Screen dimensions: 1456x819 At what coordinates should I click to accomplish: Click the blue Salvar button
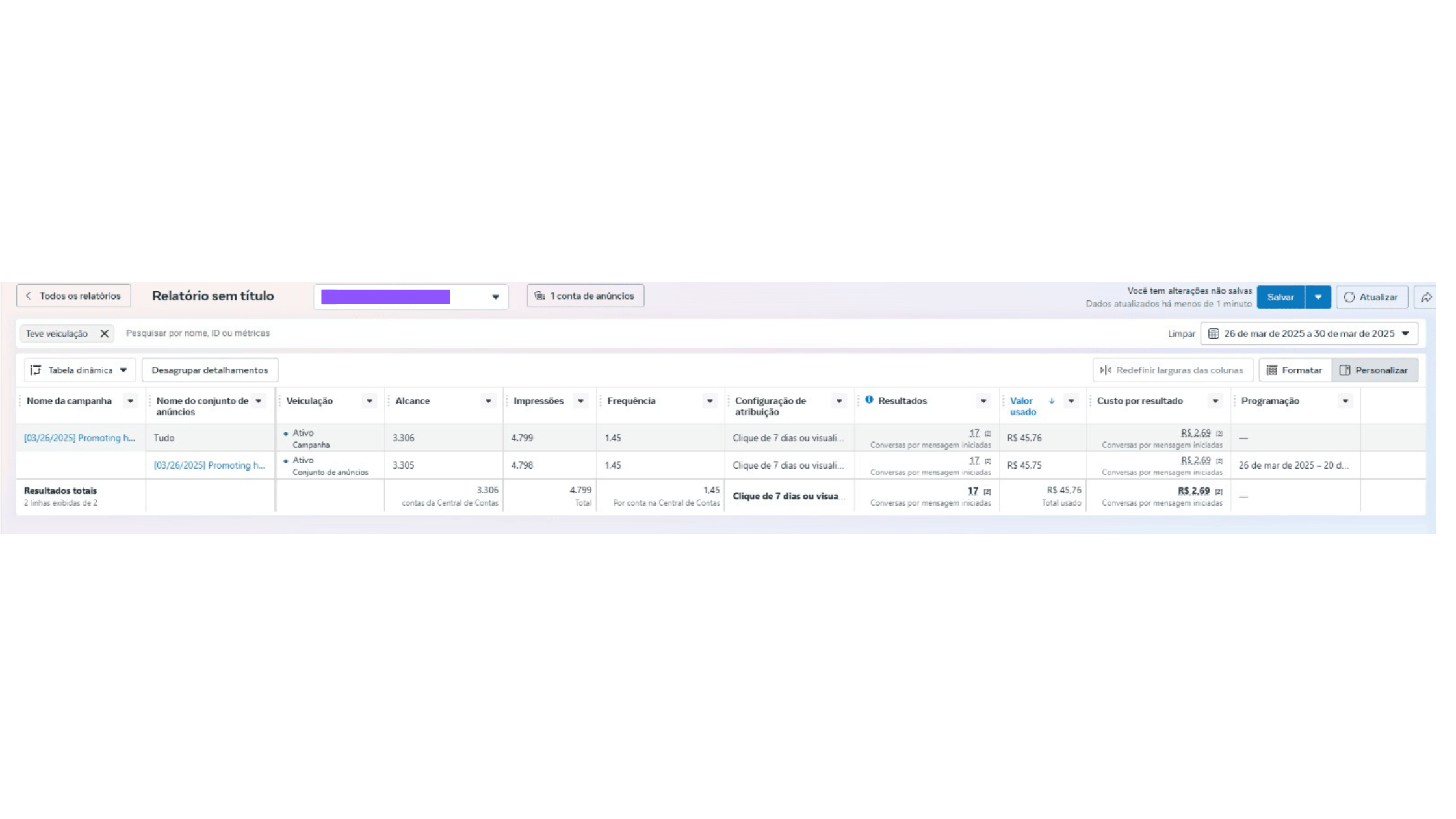[1280, 297]
